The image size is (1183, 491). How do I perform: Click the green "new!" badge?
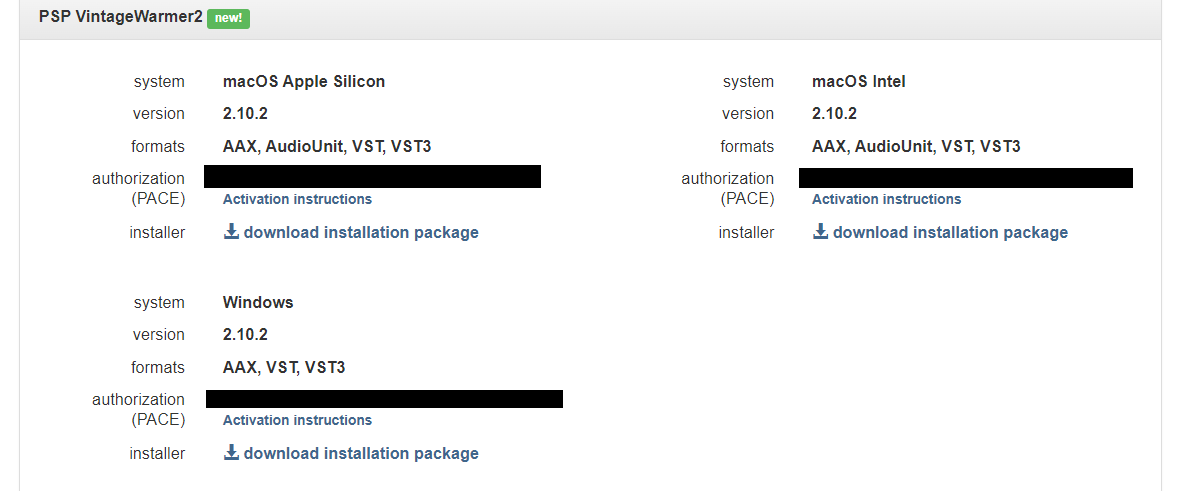(229, 18)
